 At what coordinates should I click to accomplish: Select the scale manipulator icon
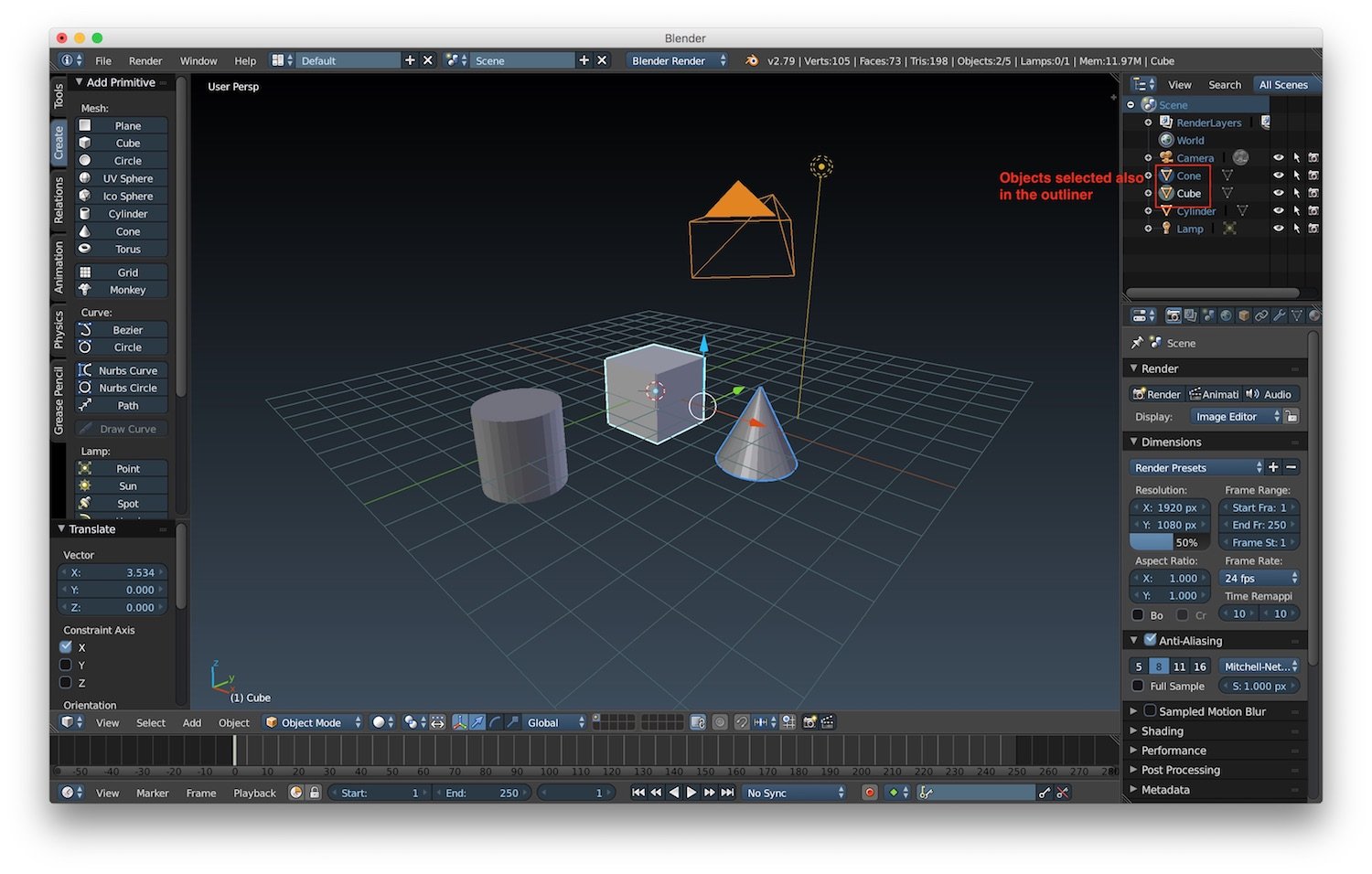512,722
